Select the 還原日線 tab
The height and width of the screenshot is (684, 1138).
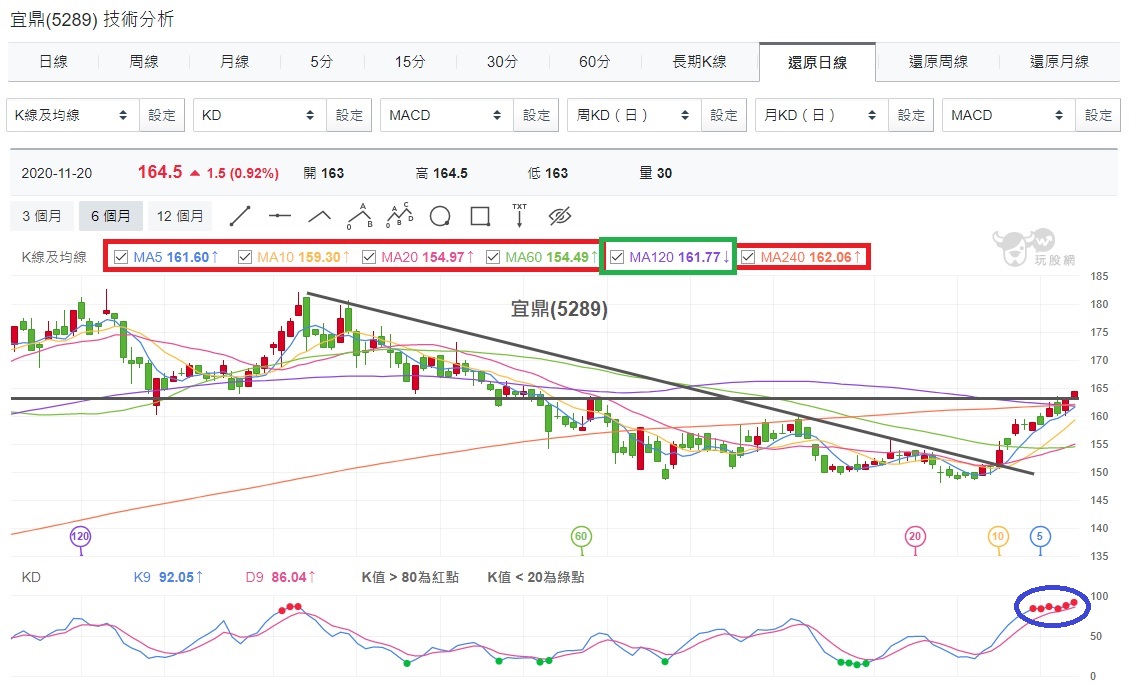(x=818, y=62)
